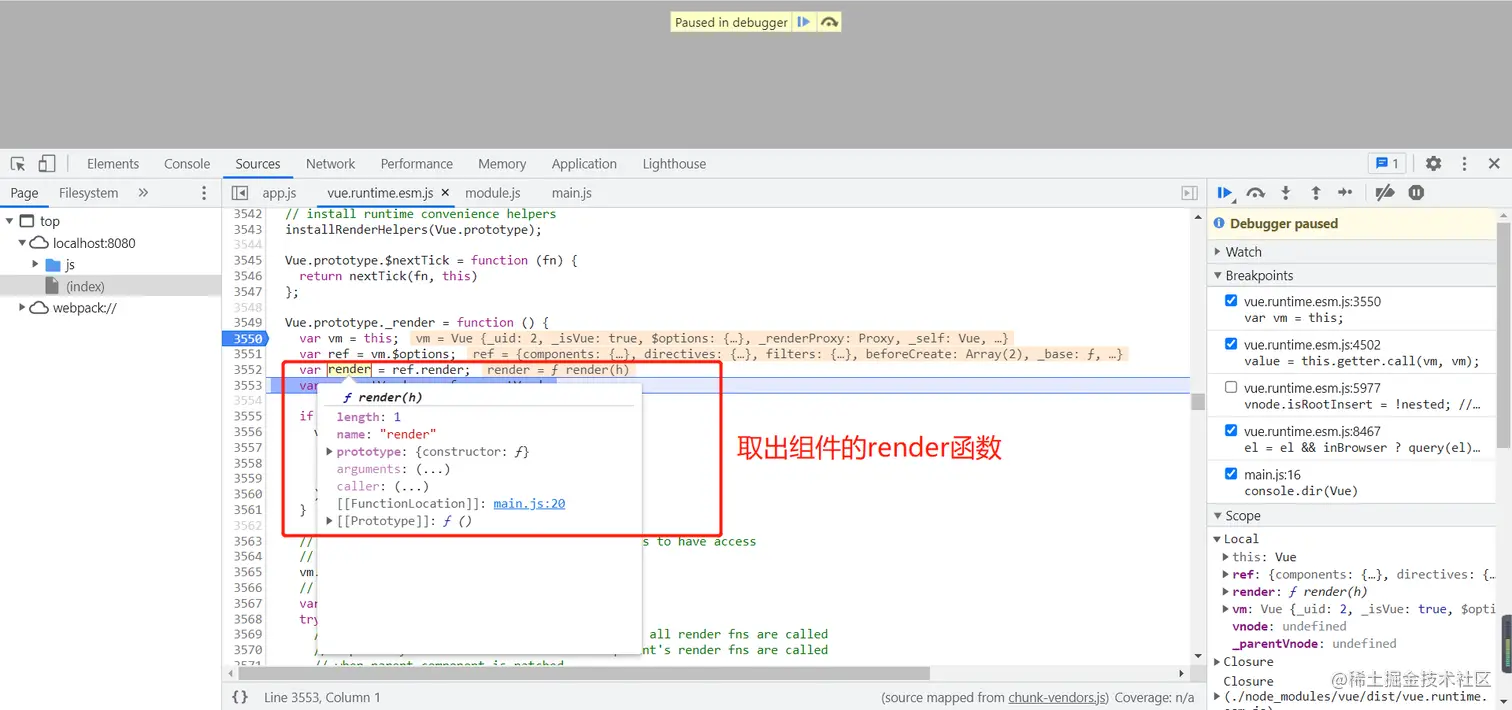The image size is (1512, 710).
Task: Disable breakpoint at vue.runtime.esm.js:4502
Action: pos(1231,343)
